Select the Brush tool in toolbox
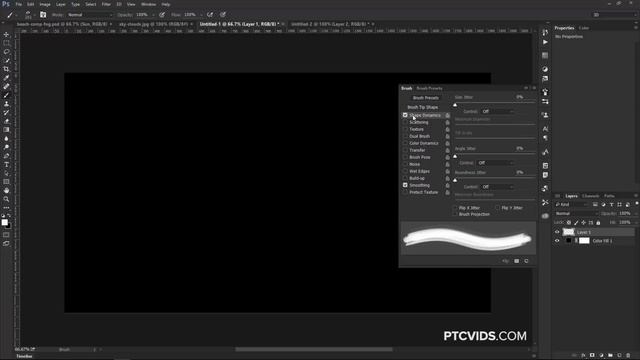 tap(6, 95)
